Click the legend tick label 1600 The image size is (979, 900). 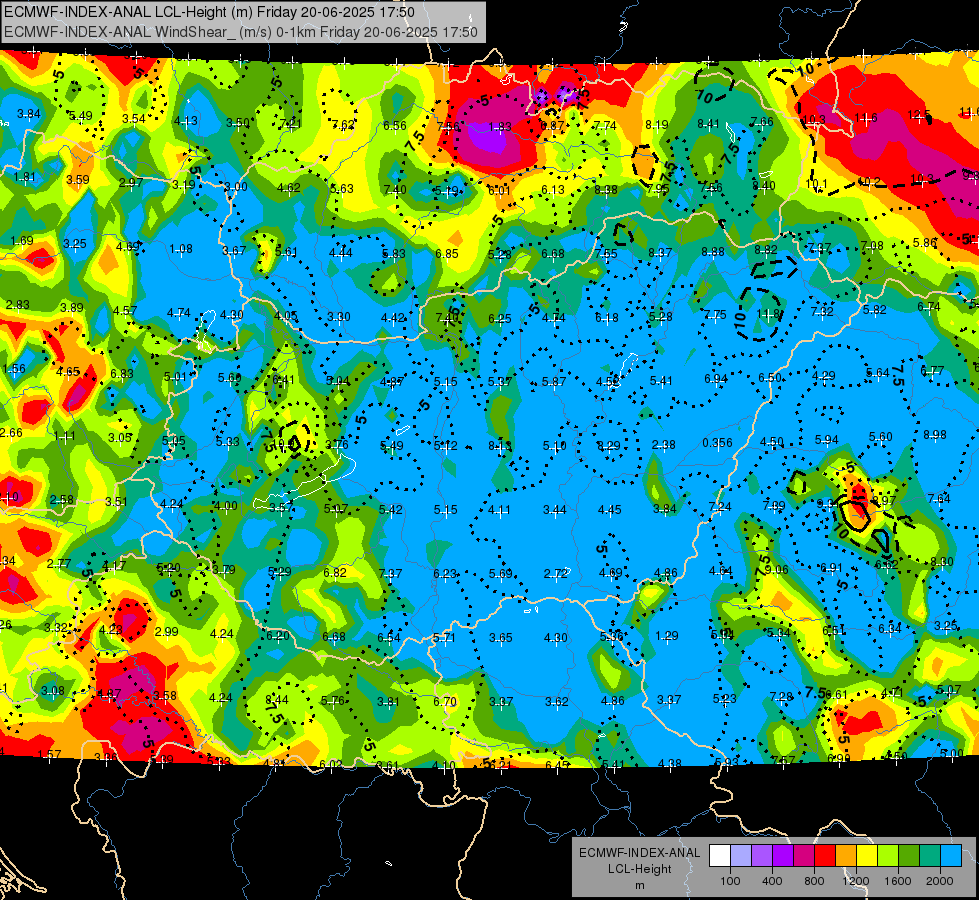pyautogui.click(x=898, y=881)
